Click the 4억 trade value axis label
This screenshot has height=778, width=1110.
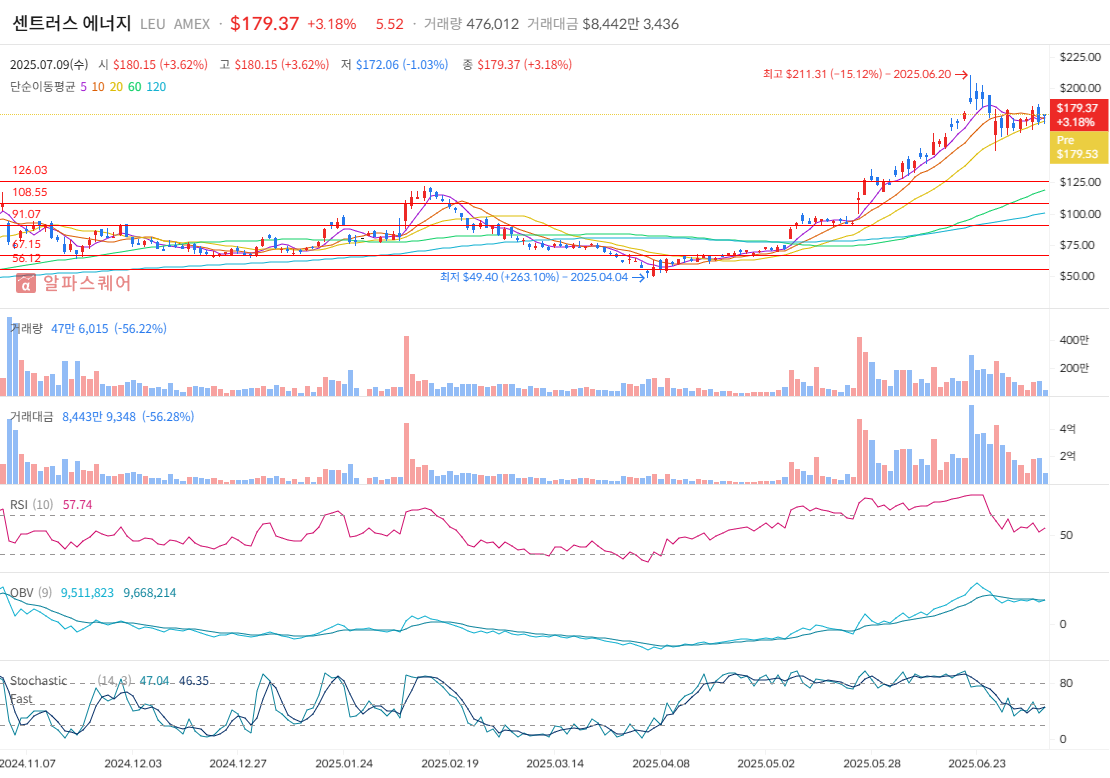pyautogui.click(x=1068, y=428)
